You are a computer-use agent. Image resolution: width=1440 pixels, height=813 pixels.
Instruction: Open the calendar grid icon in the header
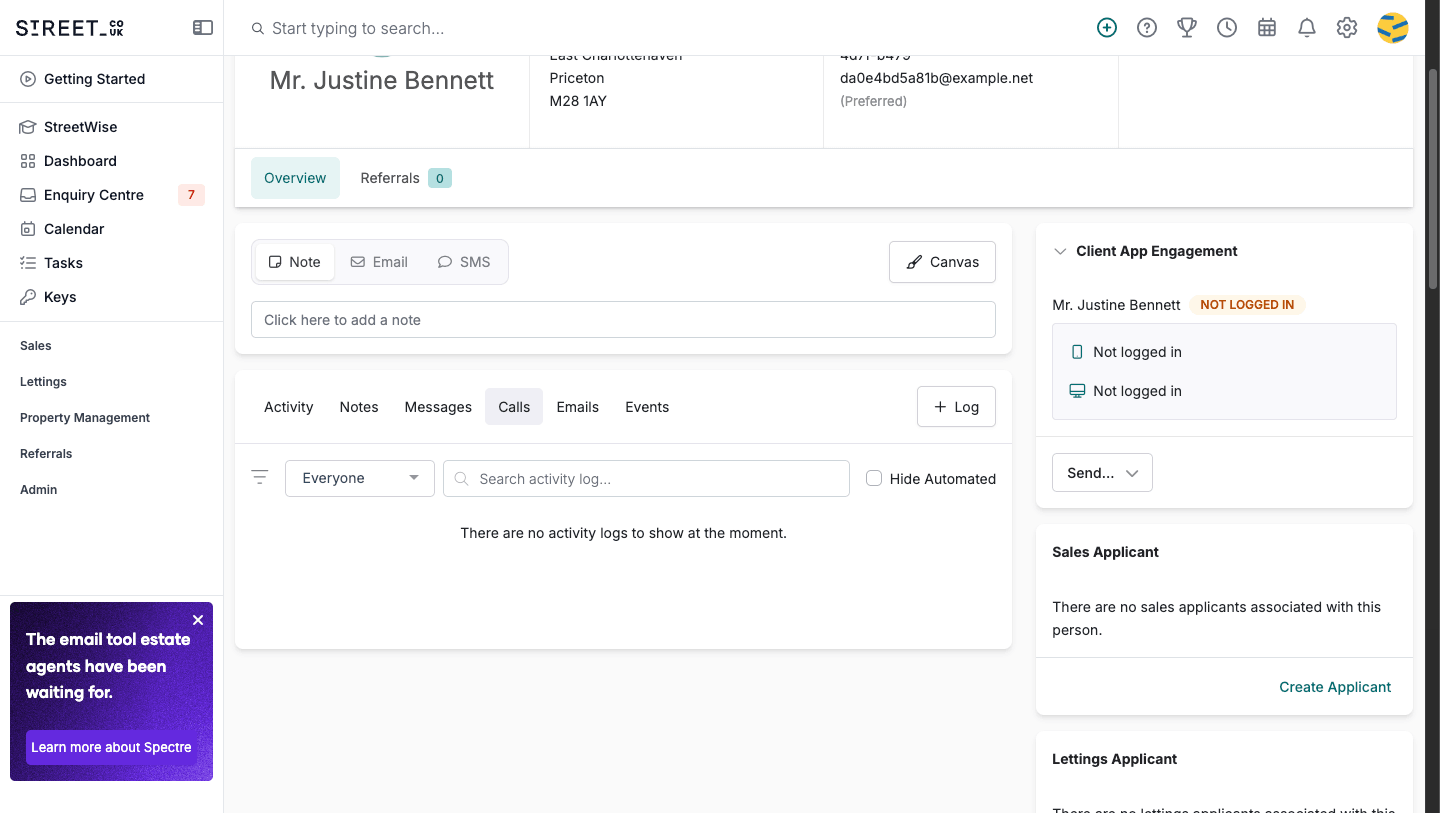point(1267,28)
